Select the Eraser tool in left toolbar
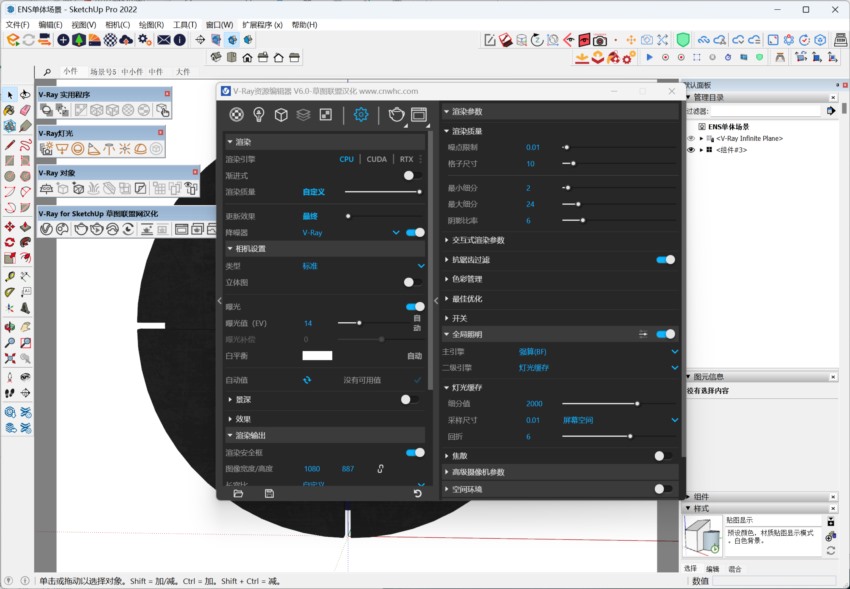Viewport: 850px width, 589px height. 25,111
